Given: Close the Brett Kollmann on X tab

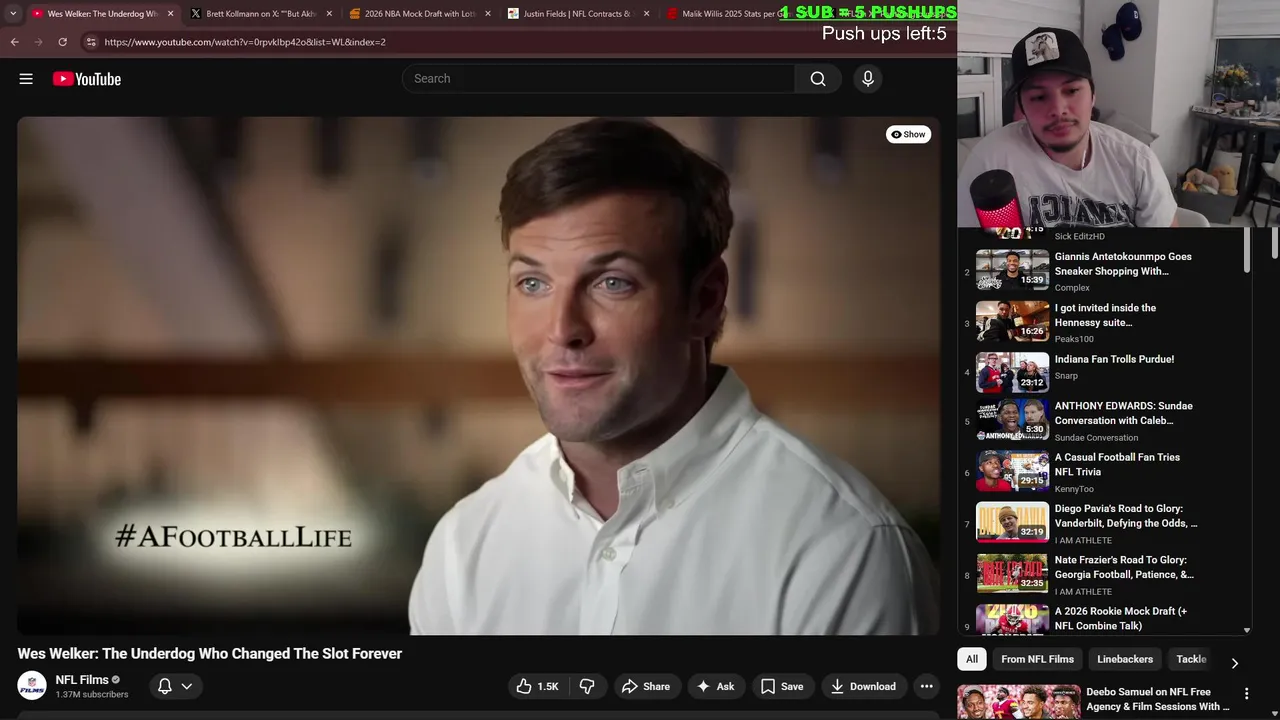Looking at the screenshot, I should point(329,14).
